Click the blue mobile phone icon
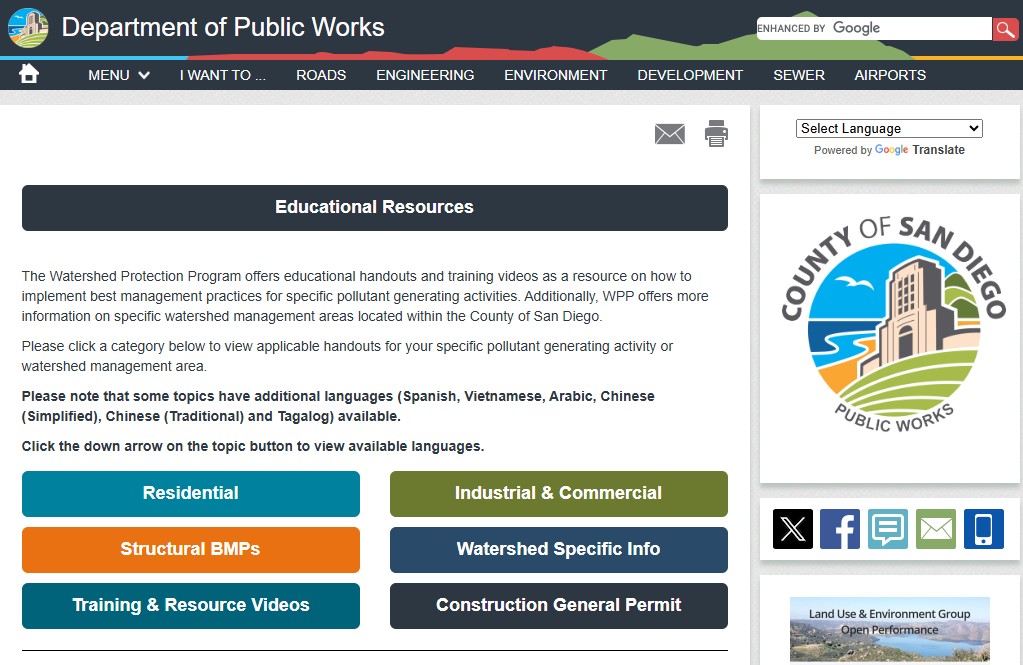 click(983, 529)
